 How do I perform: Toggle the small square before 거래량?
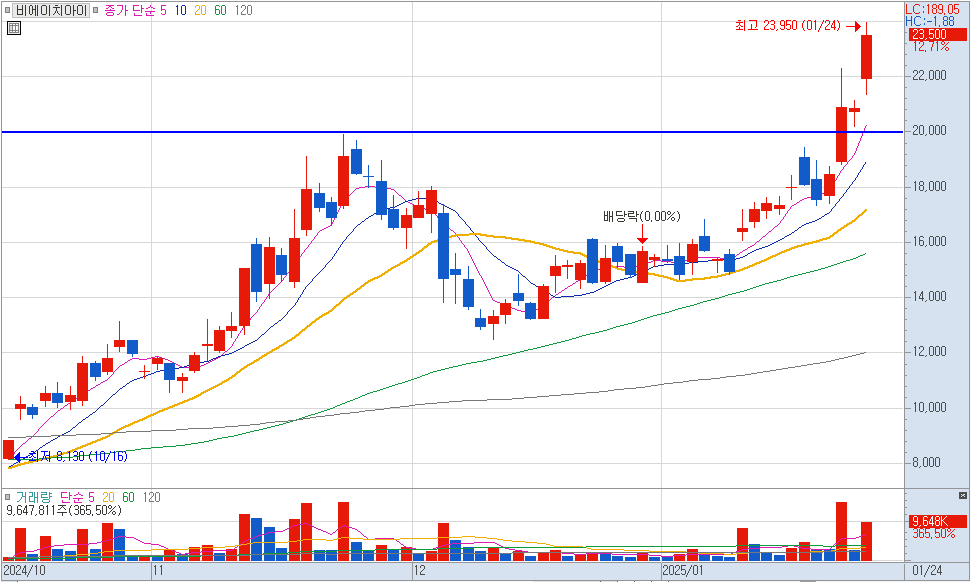tap(7, 497)
